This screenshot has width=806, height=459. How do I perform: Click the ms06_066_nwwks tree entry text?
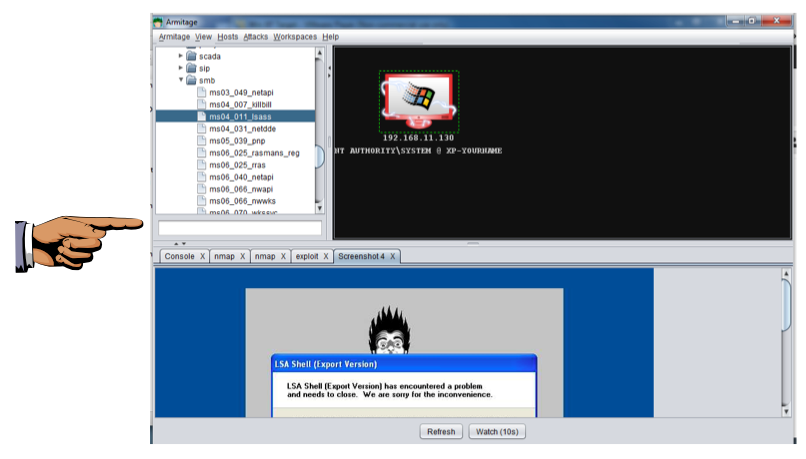click(x=242, y=201)
